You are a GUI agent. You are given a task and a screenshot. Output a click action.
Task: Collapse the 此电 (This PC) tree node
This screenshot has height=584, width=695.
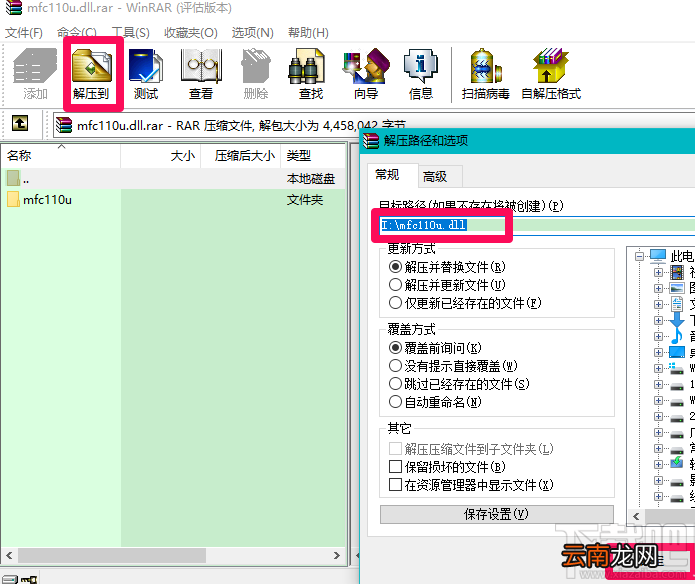click(x=639, y=256)
